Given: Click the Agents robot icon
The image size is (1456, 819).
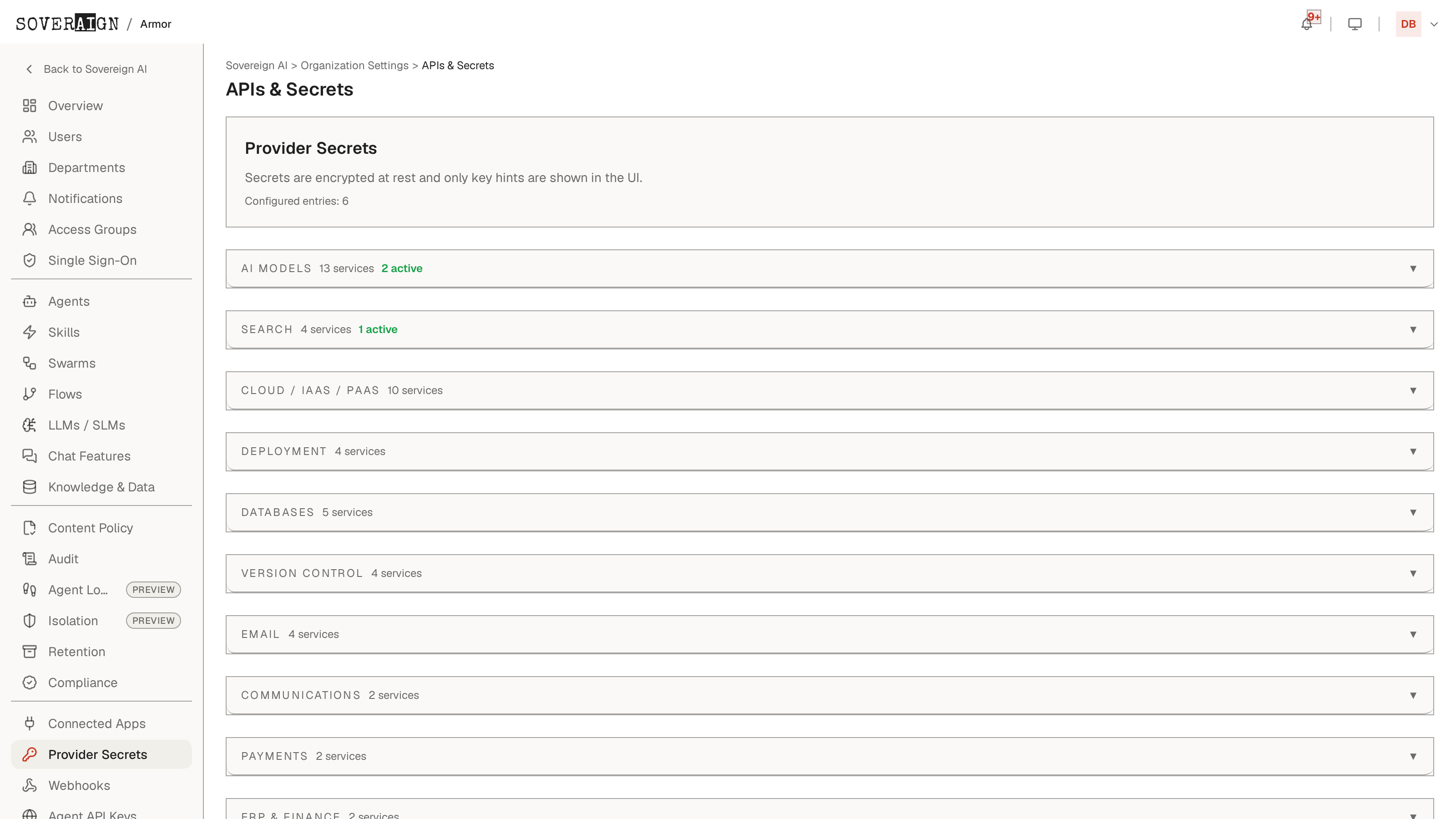Looking at the screenshot, I should tap(30, 301).
